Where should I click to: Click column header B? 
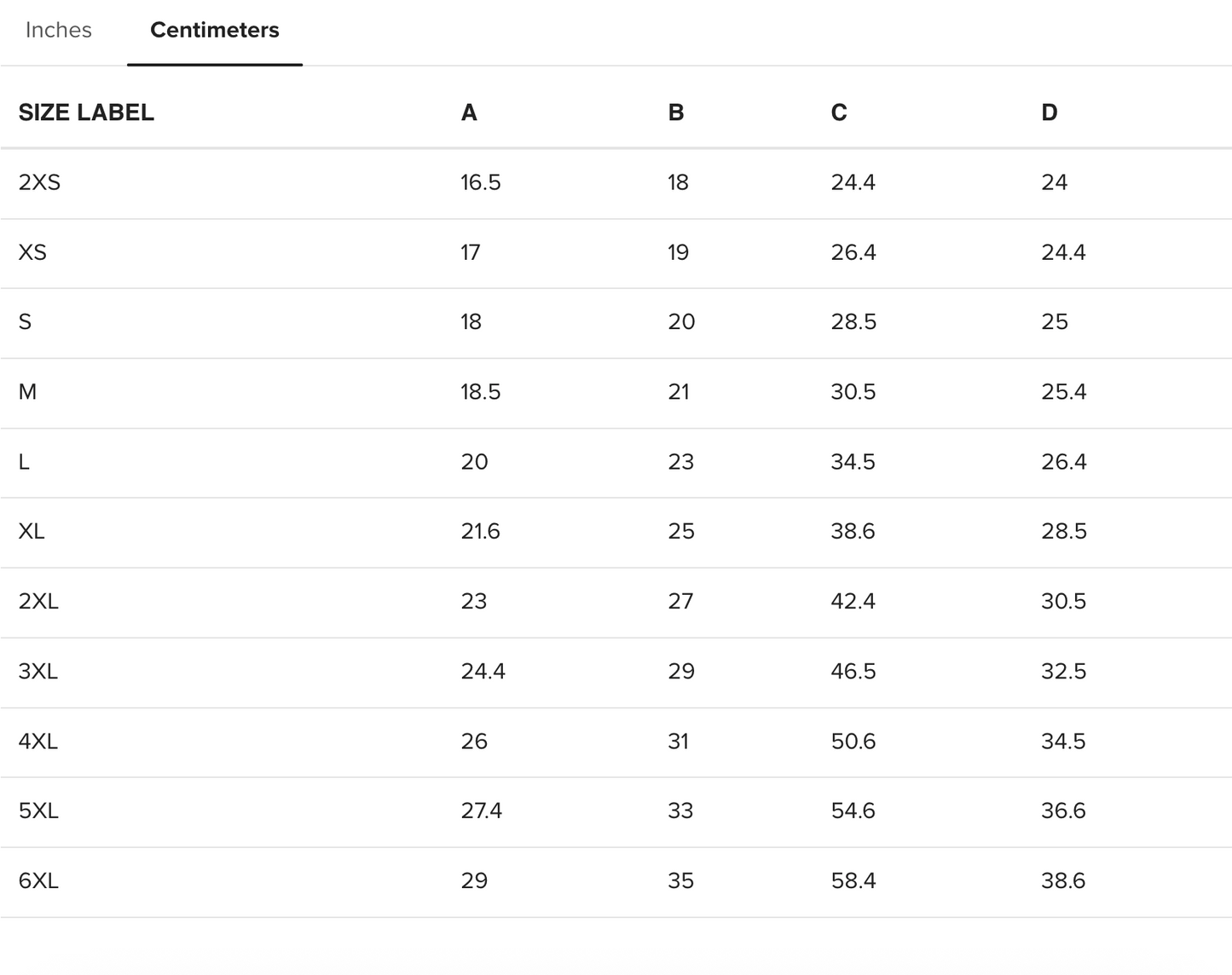click(x=676, y=112)
